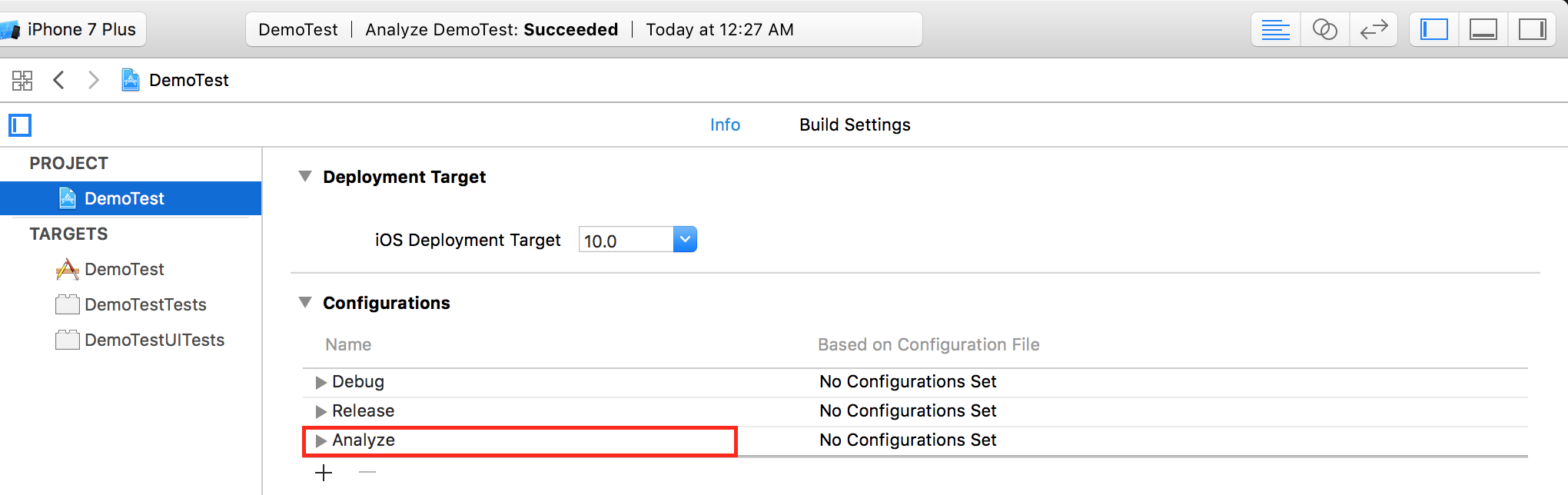
Task: Toggle the debug area visibility
Action: coord(1483,30)
